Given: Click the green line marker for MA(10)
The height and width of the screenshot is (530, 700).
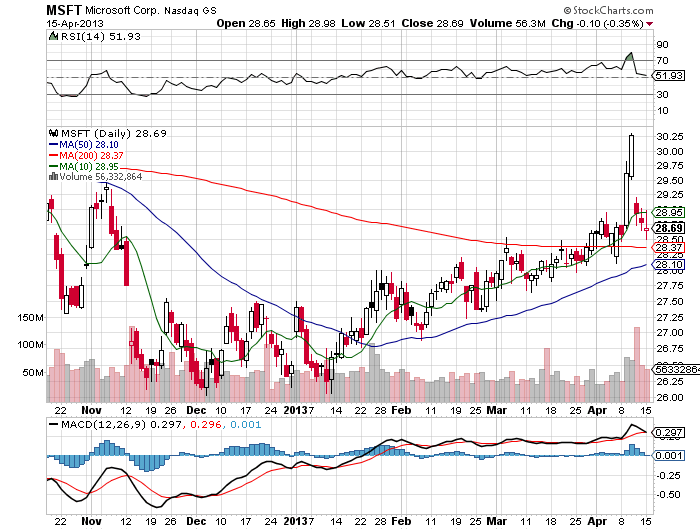Looking at the screenshot, I should [53, 167].
